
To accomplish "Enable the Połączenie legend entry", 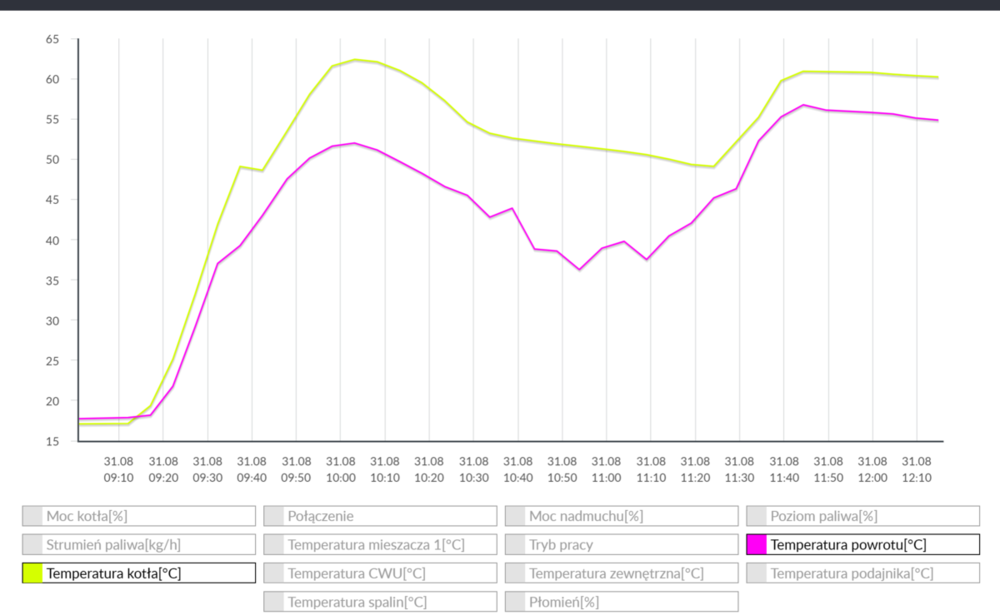I will tap(380, 516).
